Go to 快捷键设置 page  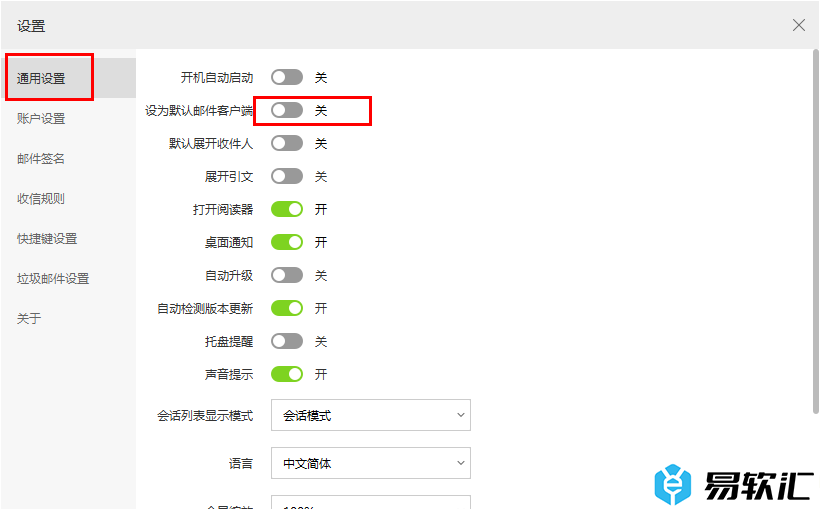pyautogui.click(x=47, y=239)
